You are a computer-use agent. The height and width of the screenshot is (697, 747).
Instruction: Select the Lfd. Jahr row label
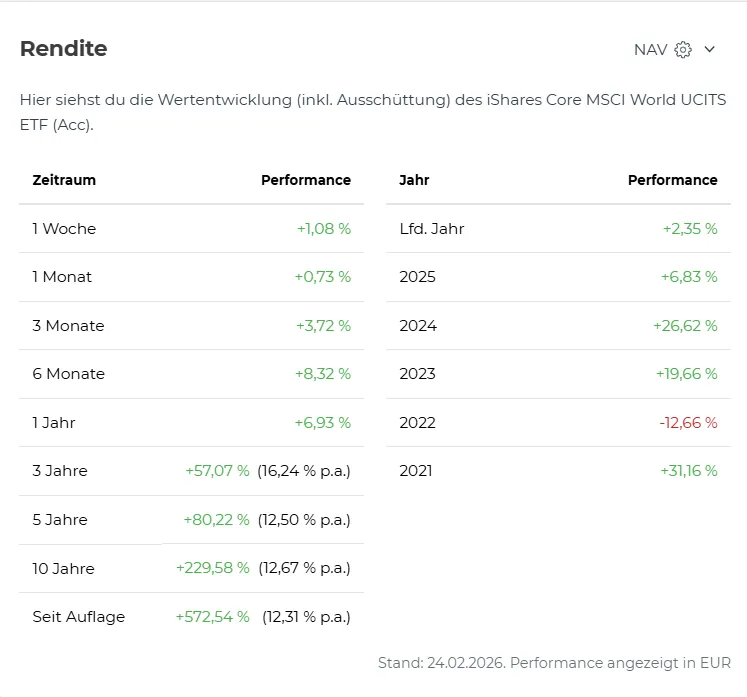click(x=432, y=229)
